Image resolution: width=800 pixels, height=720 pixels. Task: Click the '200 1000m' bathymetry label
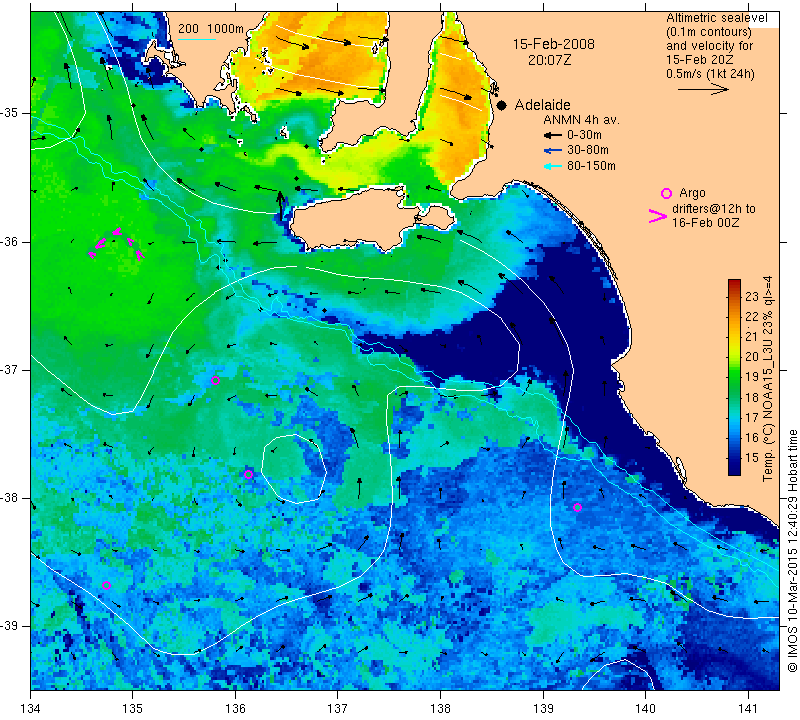211,29
